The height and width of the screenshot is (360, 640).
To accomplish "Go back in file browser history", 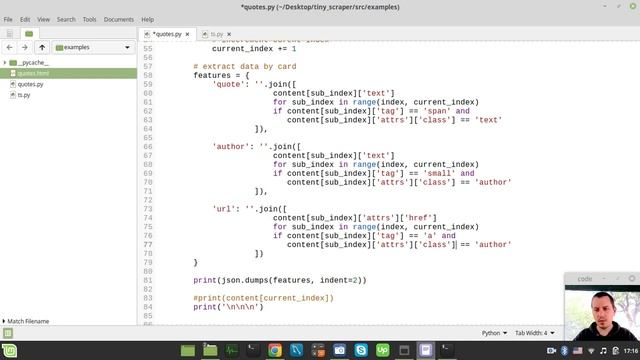I will pos(9,47).
